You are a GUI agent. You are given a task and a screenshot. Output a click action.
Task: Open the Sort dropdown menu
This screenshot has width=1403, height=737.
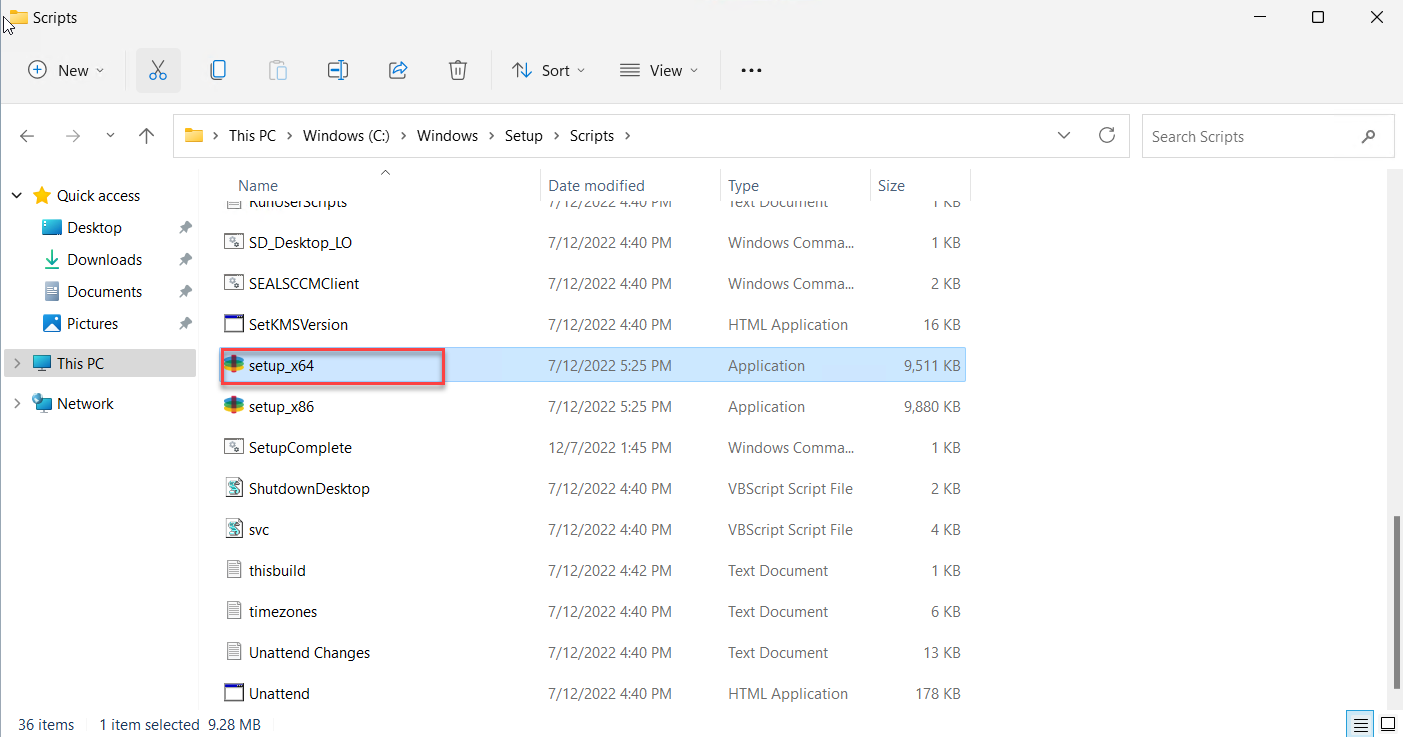(548, 70)
